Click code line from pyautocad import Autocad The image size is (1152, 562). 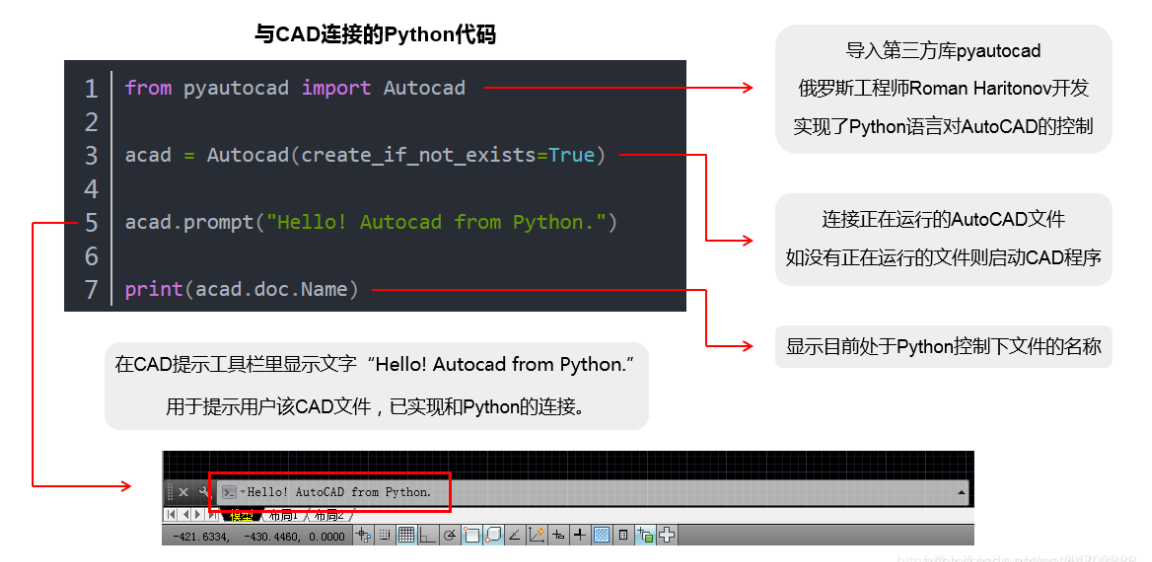click(x=295, y=88)
